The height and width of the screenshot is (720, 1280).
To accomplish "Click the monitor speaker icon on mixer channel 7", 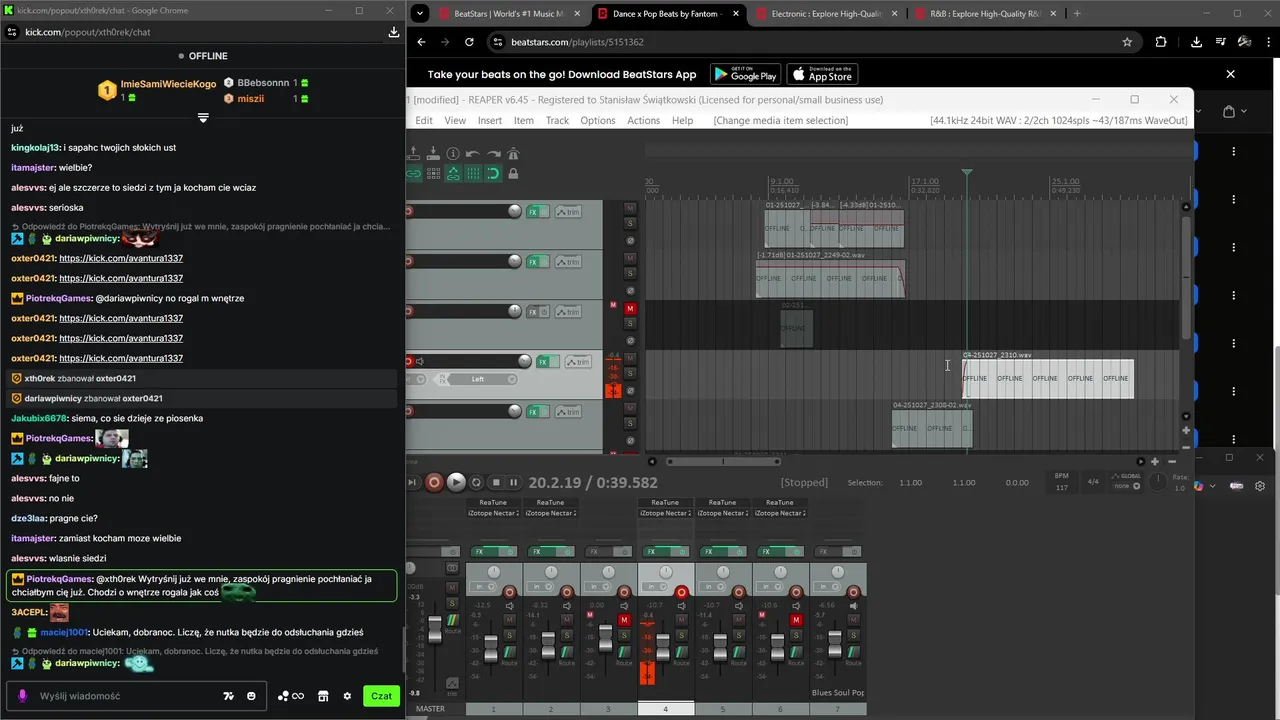I will [x=853, y=606].
